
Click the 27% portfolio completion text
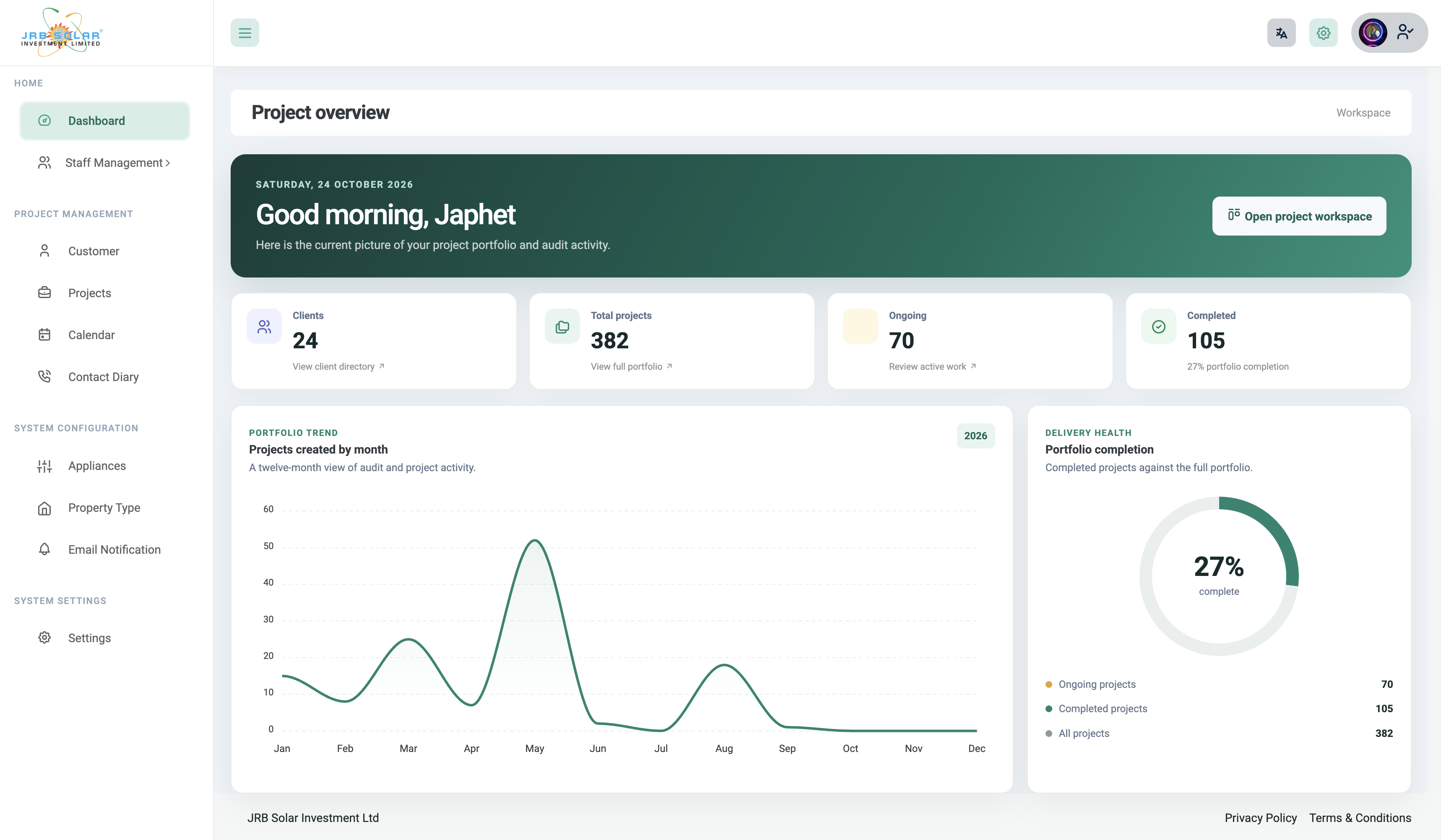click(x=1238, y=366)
